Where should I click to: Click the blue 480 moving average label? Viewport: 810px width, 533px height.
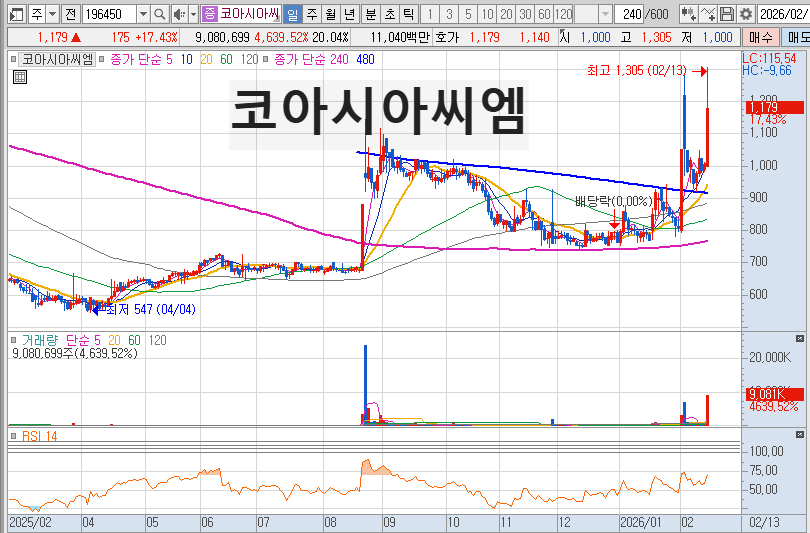pos(365,59)
